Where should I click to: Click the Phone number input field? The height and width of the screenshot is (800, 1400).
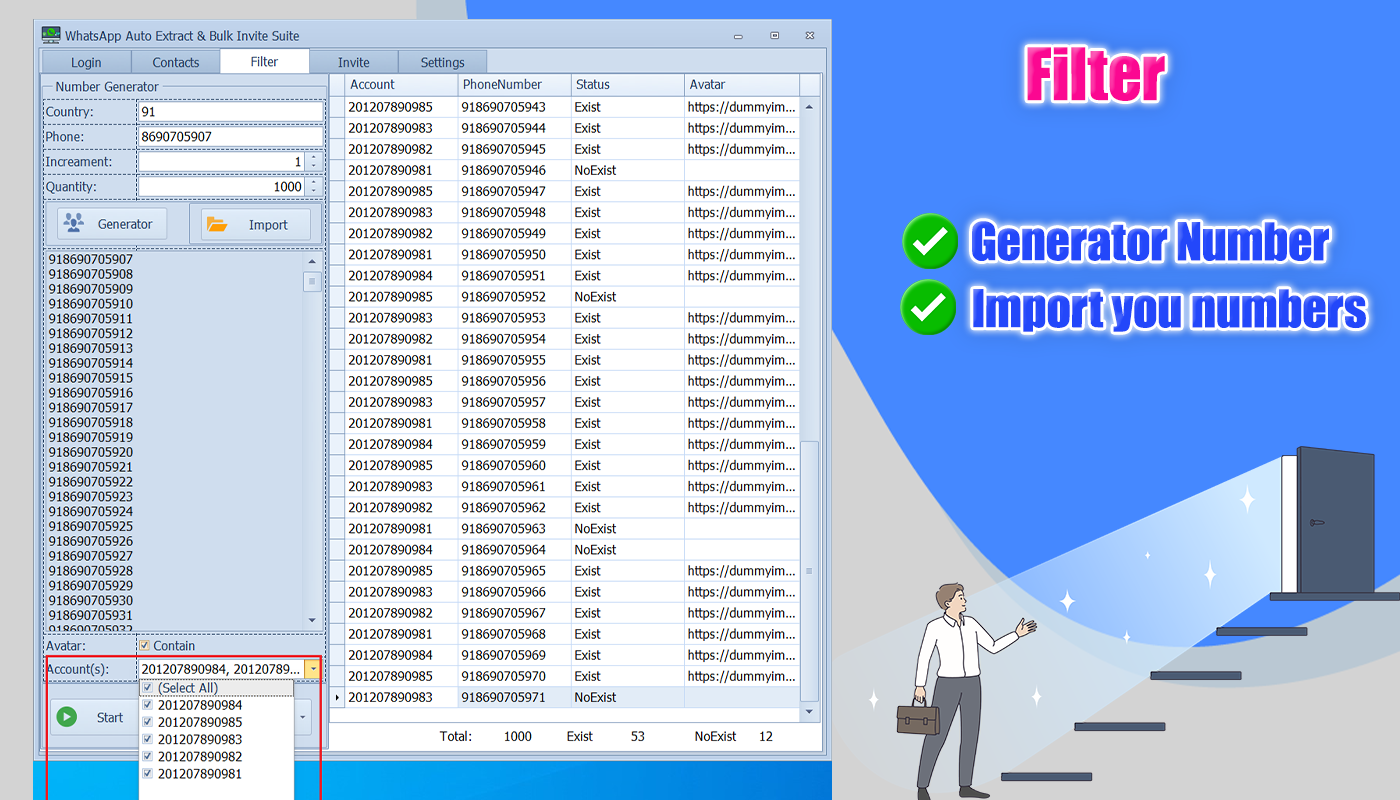[230, 137]
